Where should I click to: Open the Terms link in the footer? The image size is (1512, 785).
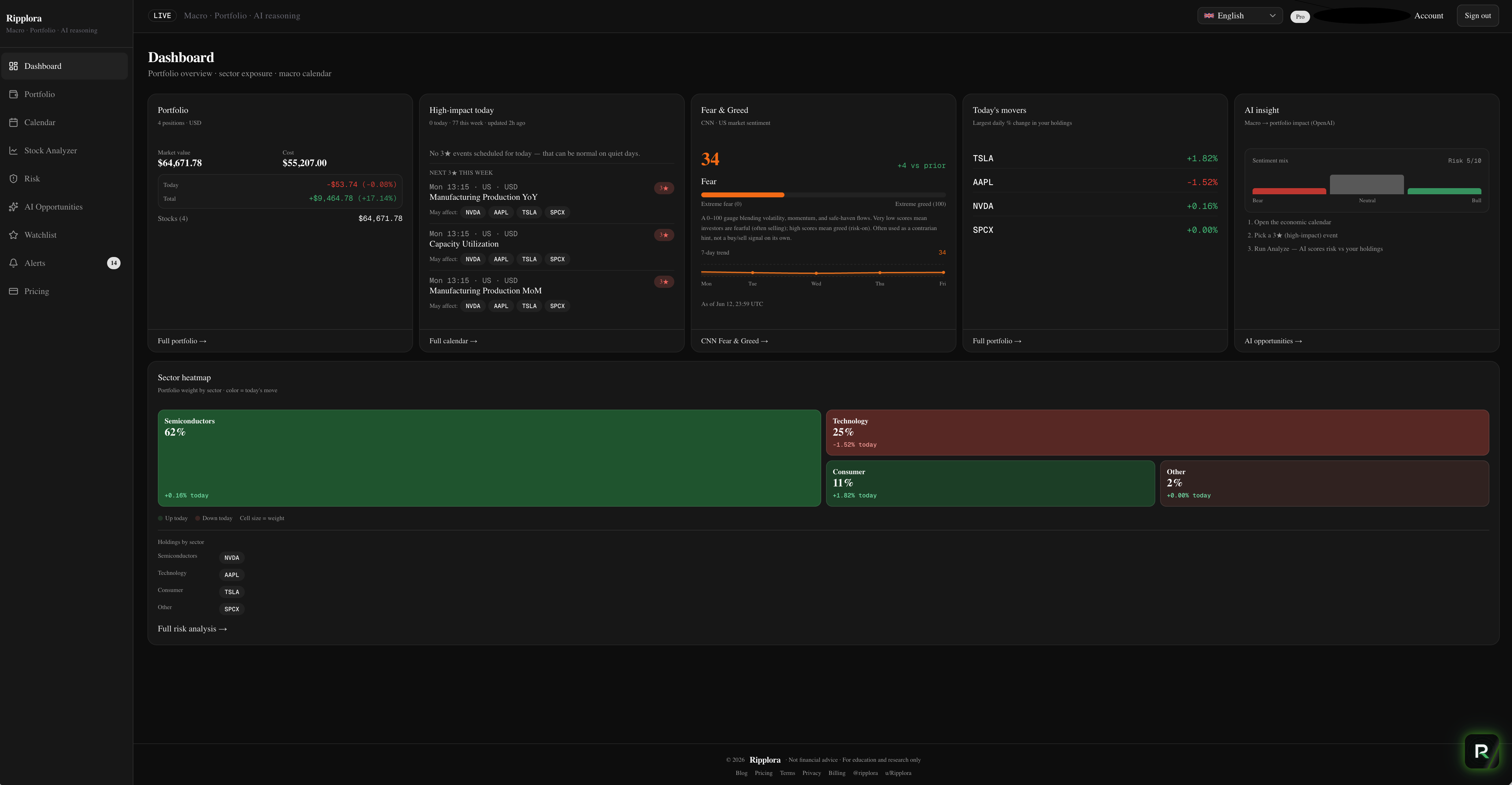[x=787, y=773]
